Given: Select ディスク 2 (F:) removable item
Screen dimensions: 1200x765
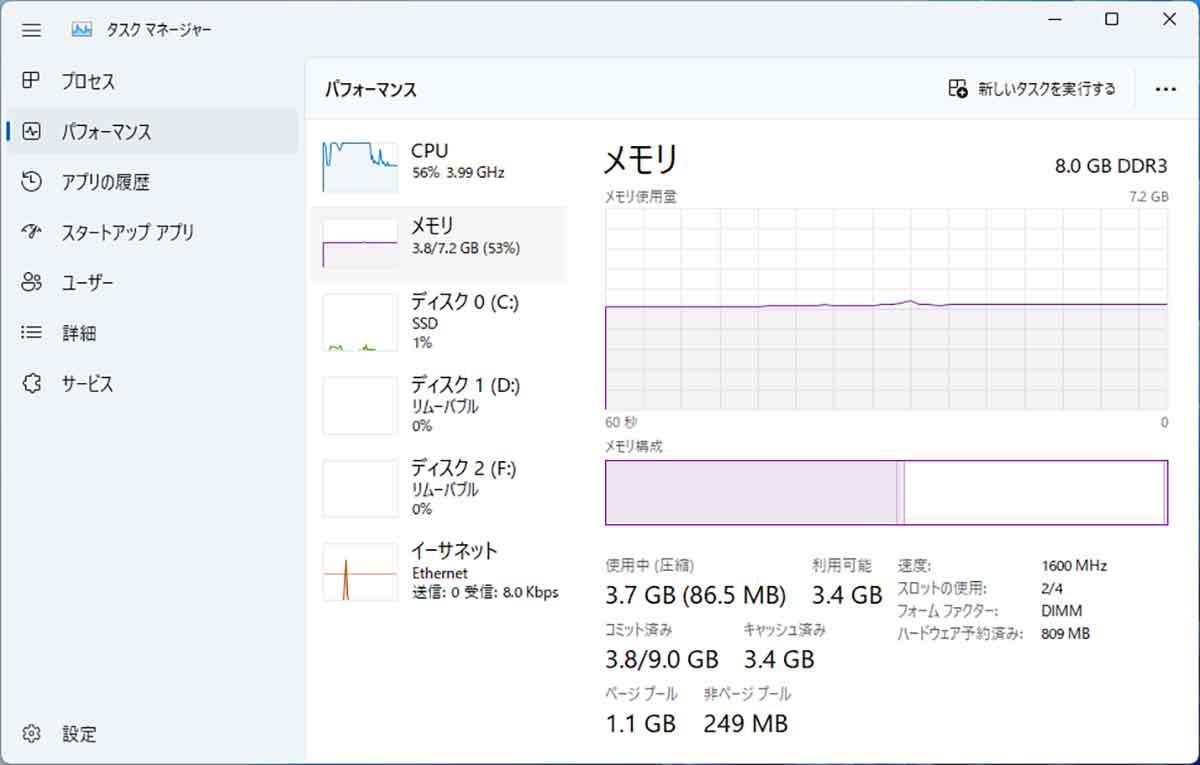Looking at the screenshot, I should pos(438,489).
